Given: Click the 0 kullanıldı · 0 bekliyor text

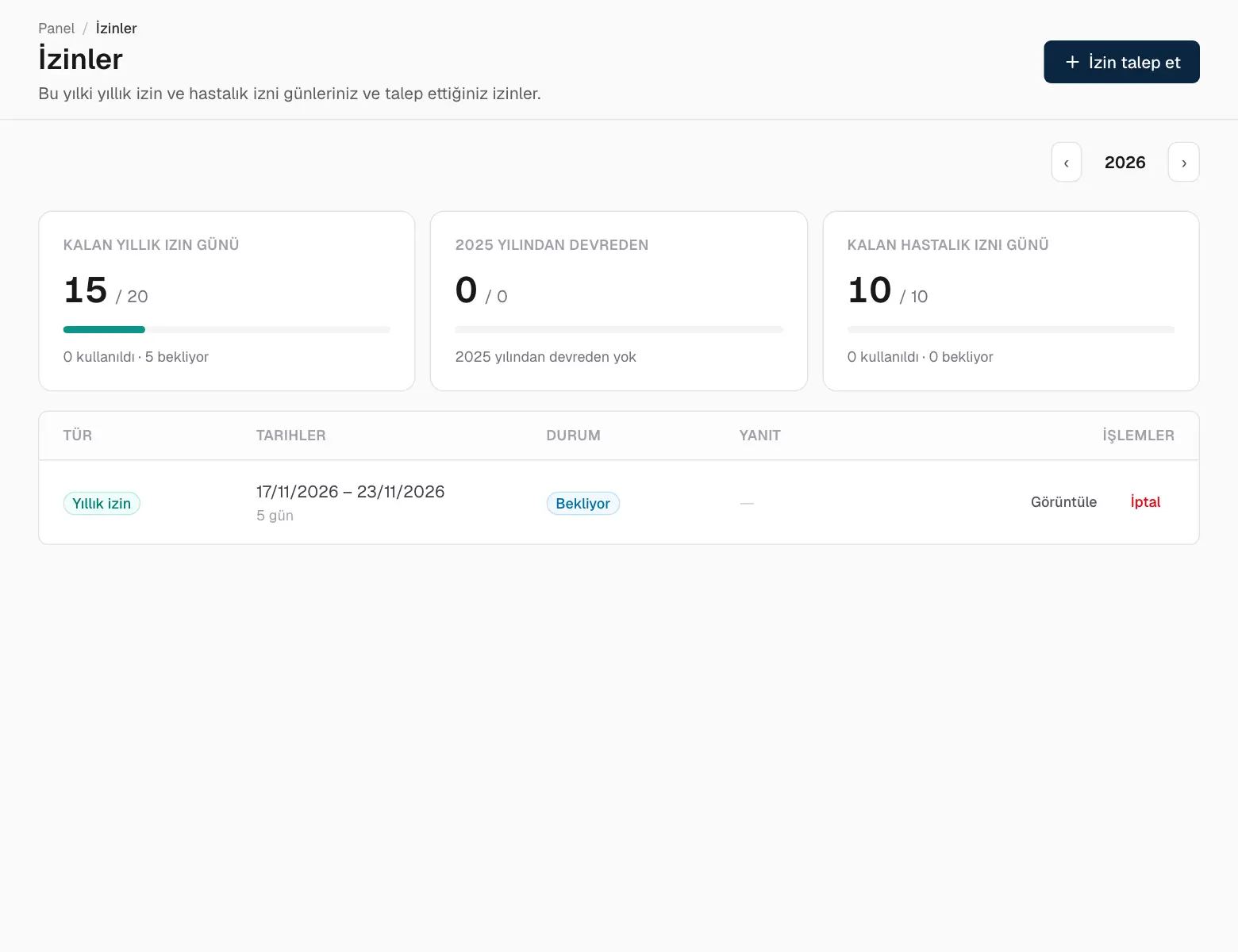Looking at the screenshot, I should pos(921,357).
